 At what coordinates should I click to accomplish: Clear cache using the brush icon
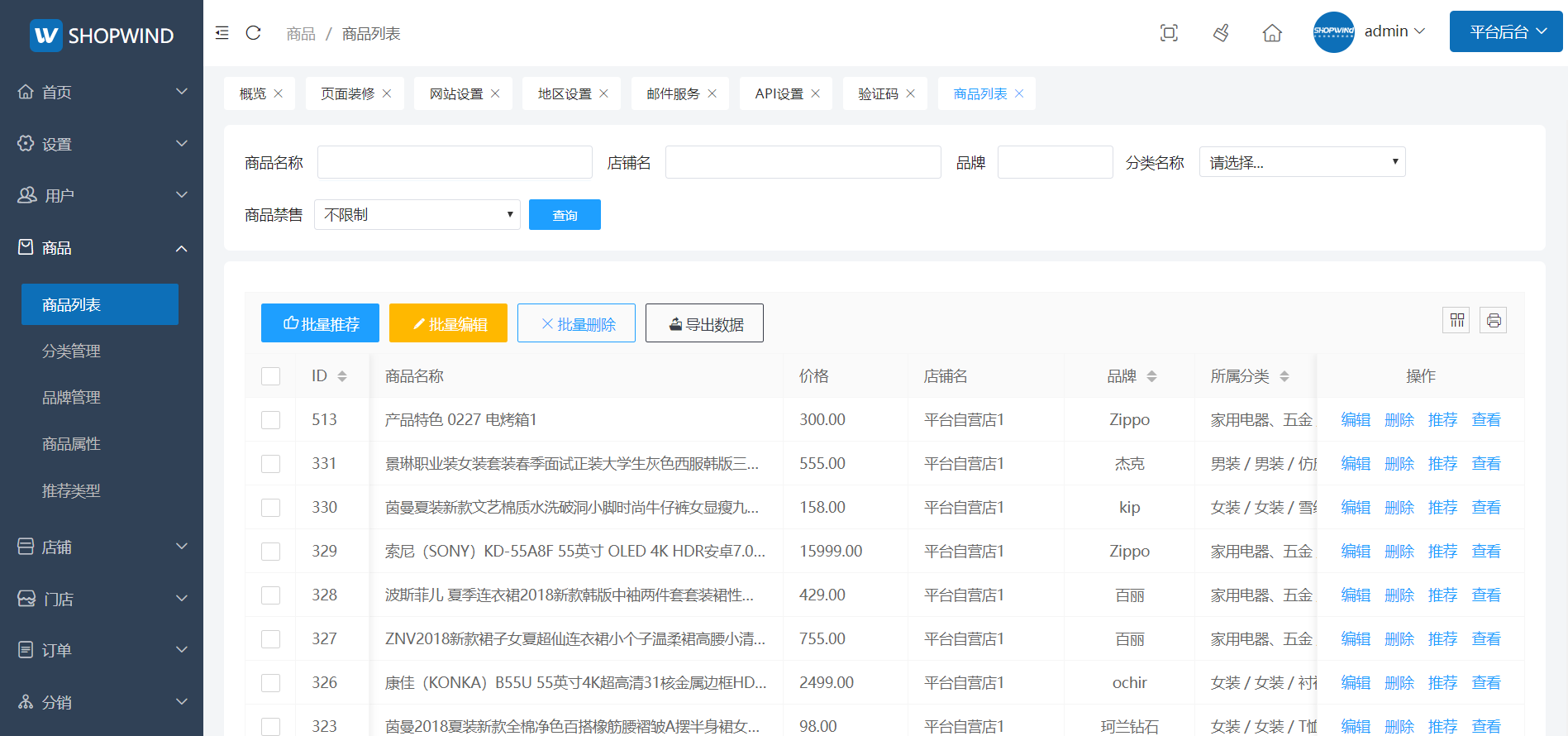(1221, 33)
